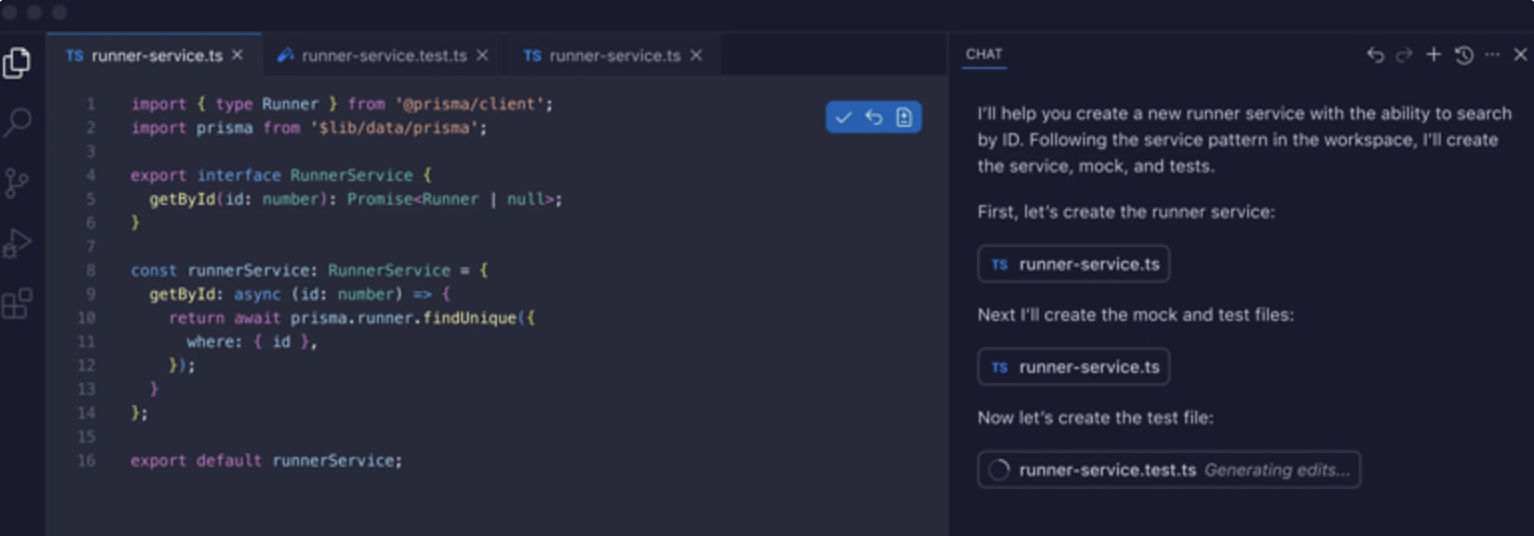Click 'First, let's create the runner service:' text
Screen dimensions: 1534x536
pyautogui.click(x=1126, y=212)
